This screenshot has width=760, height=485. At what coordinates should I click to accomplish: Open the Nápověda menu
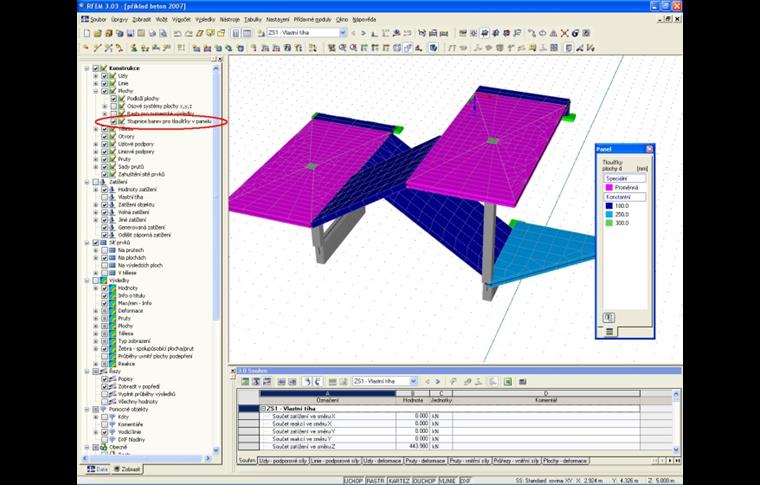364,19
